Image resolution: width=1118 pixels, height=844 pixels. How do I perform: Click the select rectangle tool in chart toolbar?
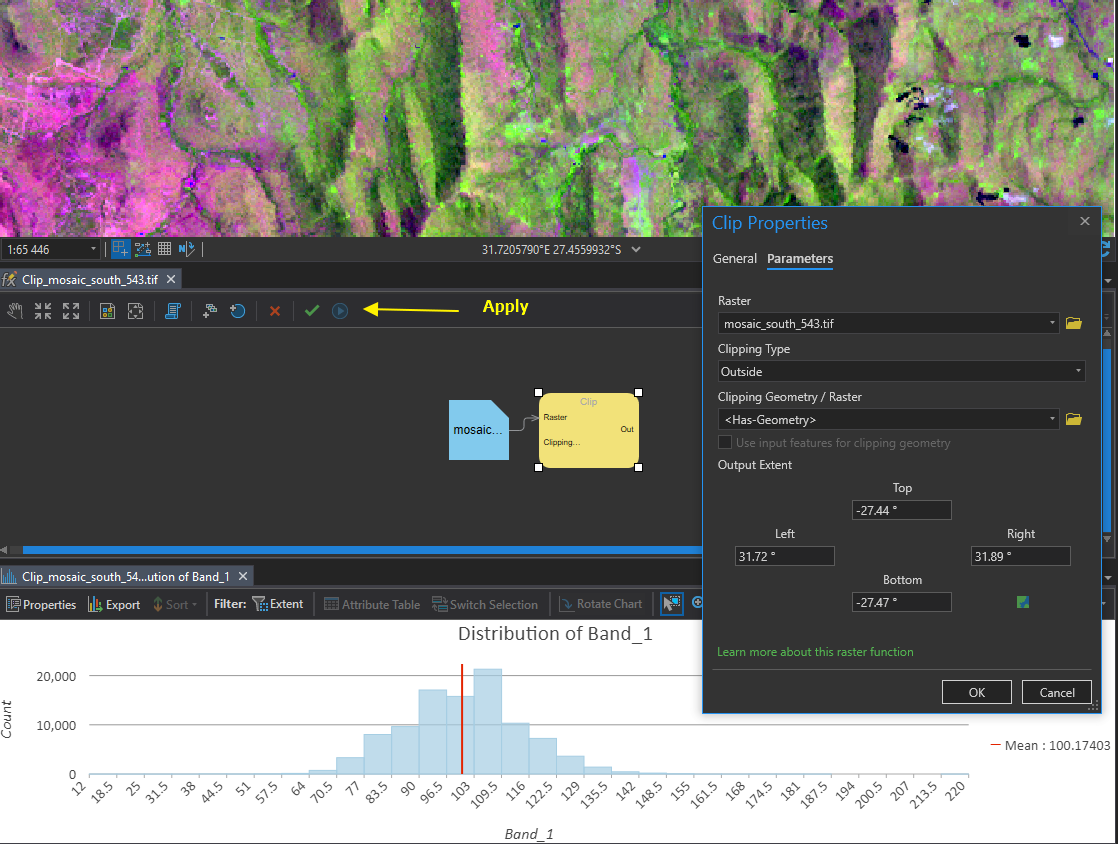point(672,604)
